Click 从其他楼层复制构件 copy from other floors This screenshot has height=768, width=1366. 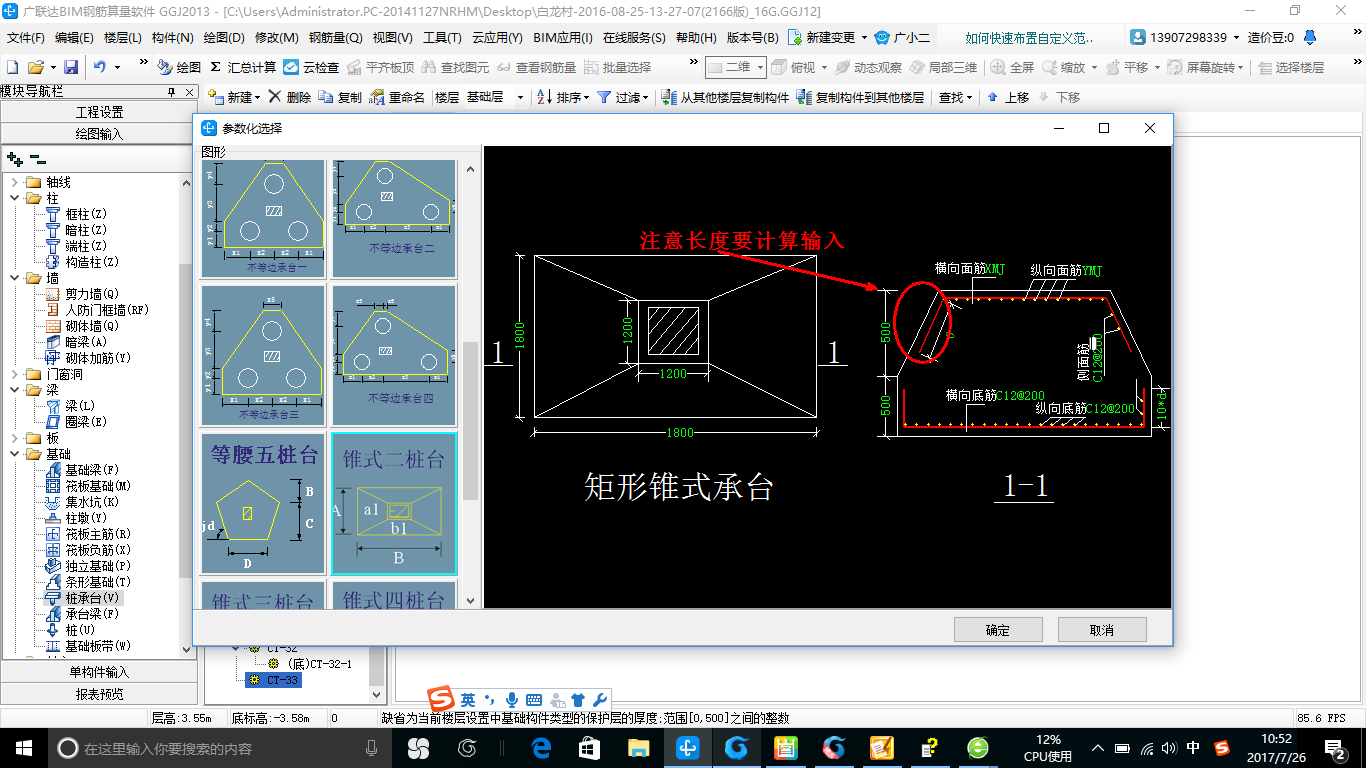tap(727, 97)
